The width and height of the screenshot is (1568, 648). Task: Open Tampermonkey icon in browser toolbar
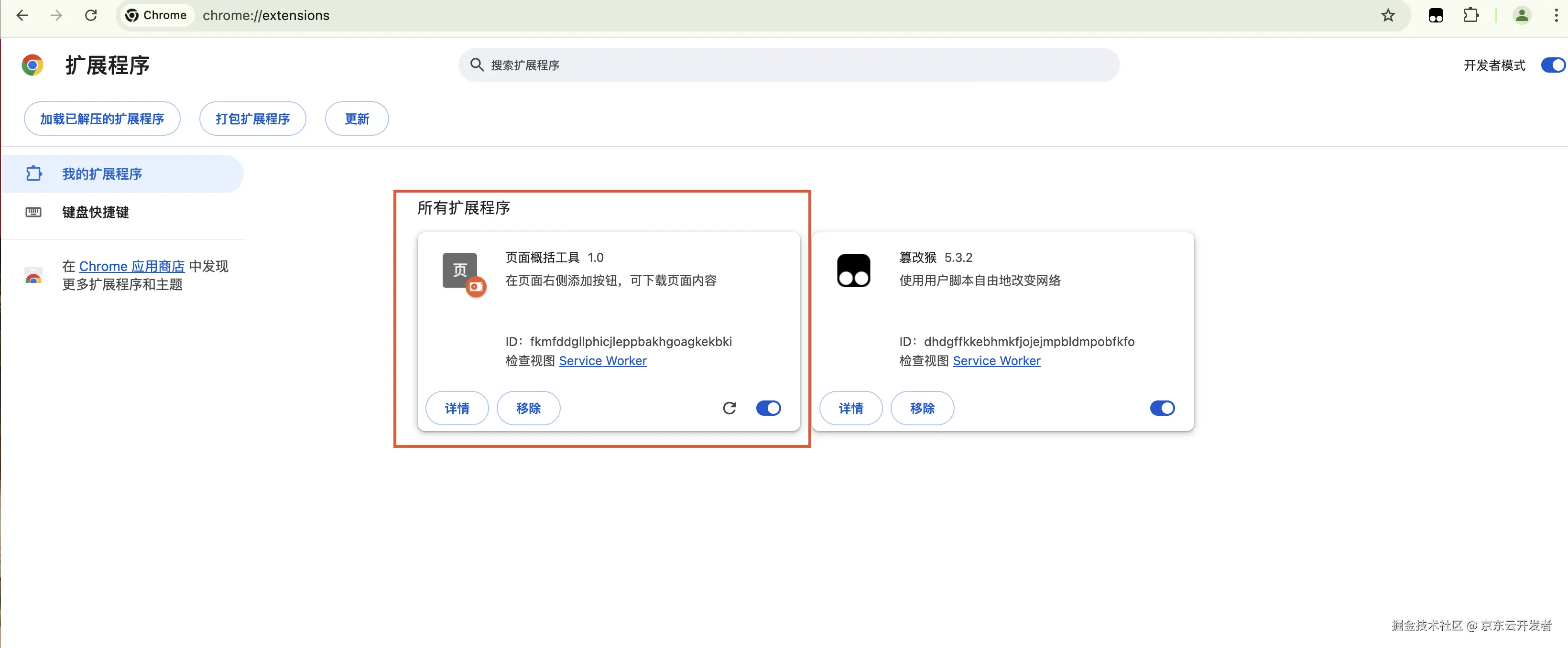click(1435, 15)
